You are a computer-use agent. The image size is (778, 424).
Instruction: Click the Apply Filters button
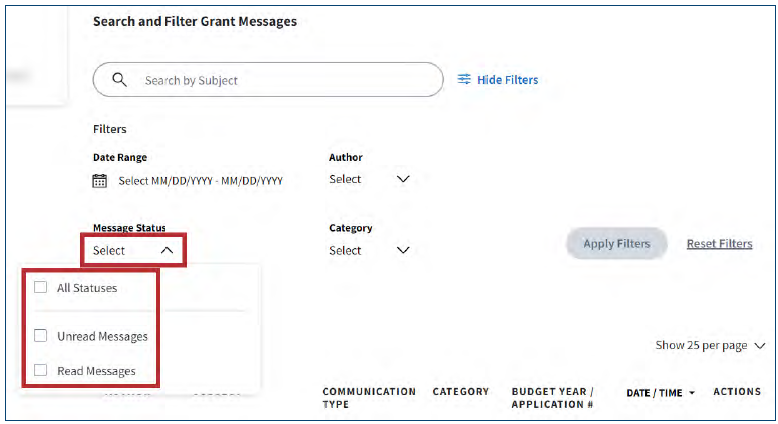(x=616, y=244)
